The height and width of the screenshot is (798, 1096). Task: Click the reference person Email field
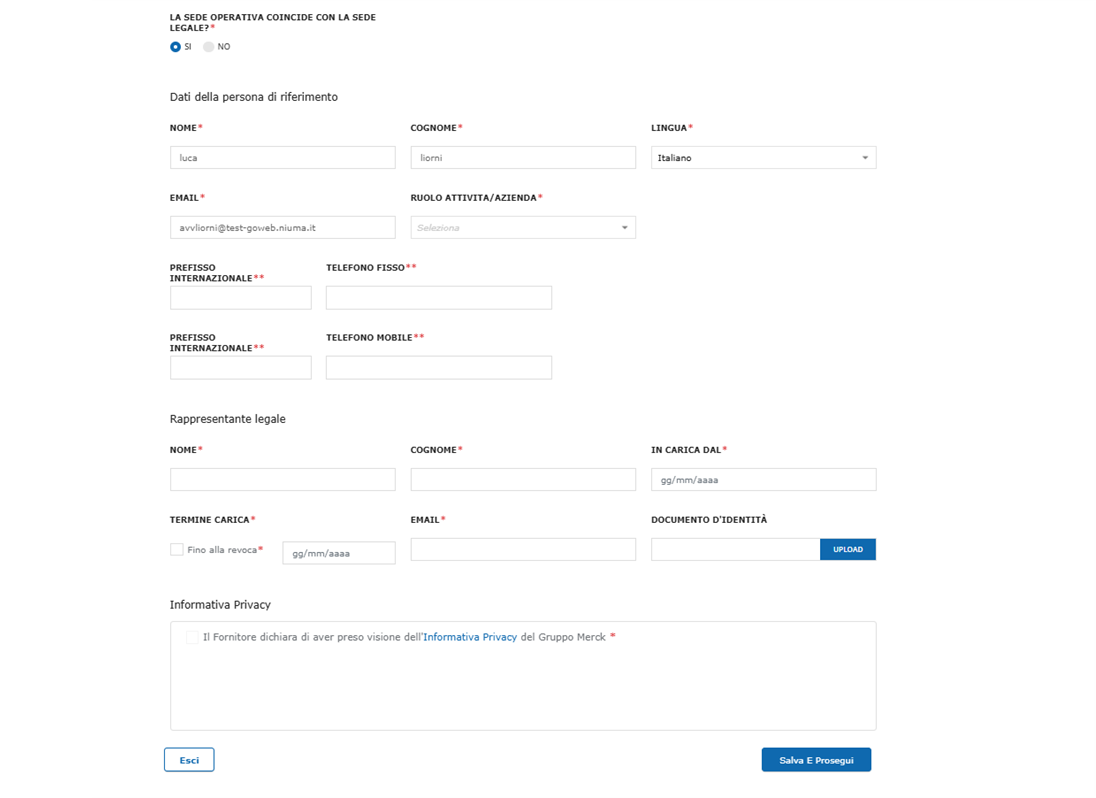(283, 228)
